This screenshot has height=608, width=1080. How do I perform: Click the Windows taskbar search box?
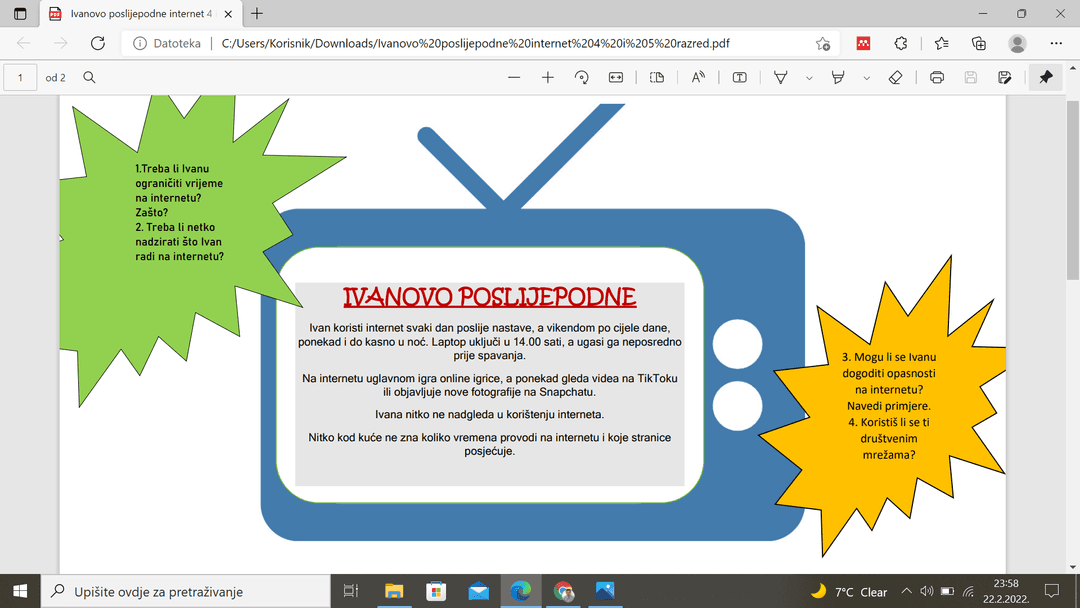click(185, 591)
